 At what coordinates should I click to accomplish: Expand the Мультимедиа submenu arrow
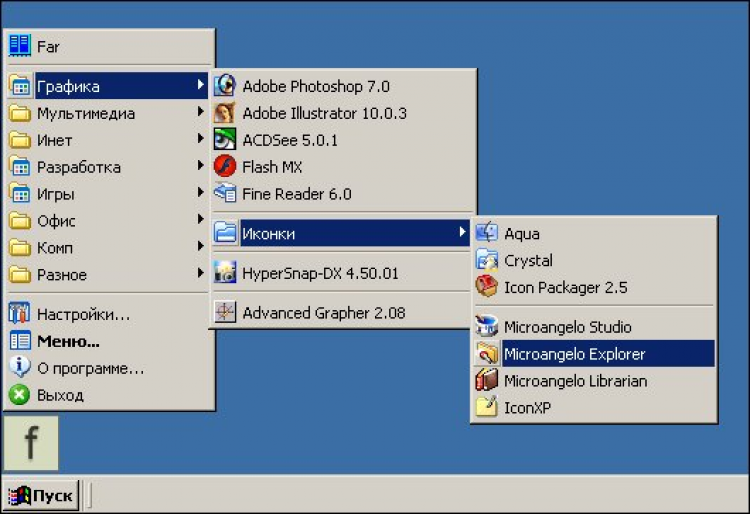(x=200, y=112)
